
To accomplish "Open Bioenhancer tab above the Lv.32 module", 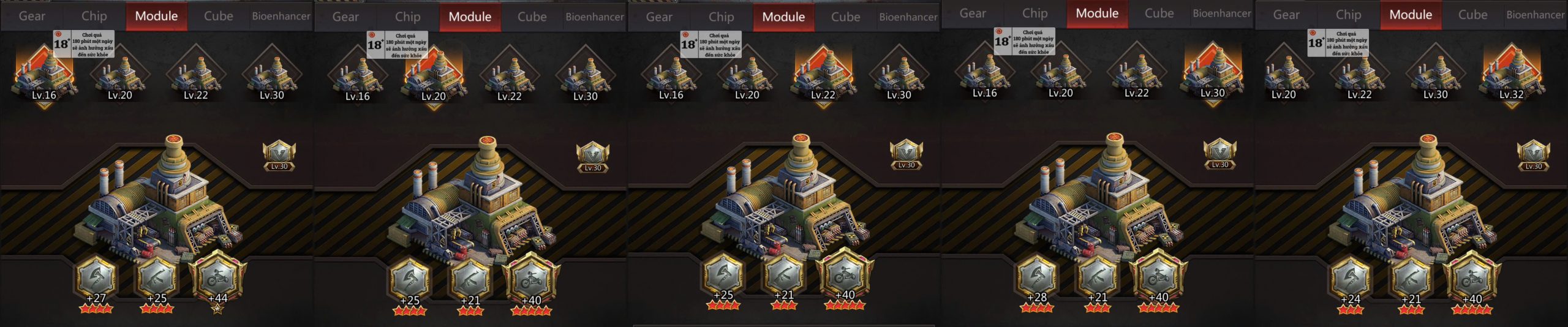I will [1535, 15].
